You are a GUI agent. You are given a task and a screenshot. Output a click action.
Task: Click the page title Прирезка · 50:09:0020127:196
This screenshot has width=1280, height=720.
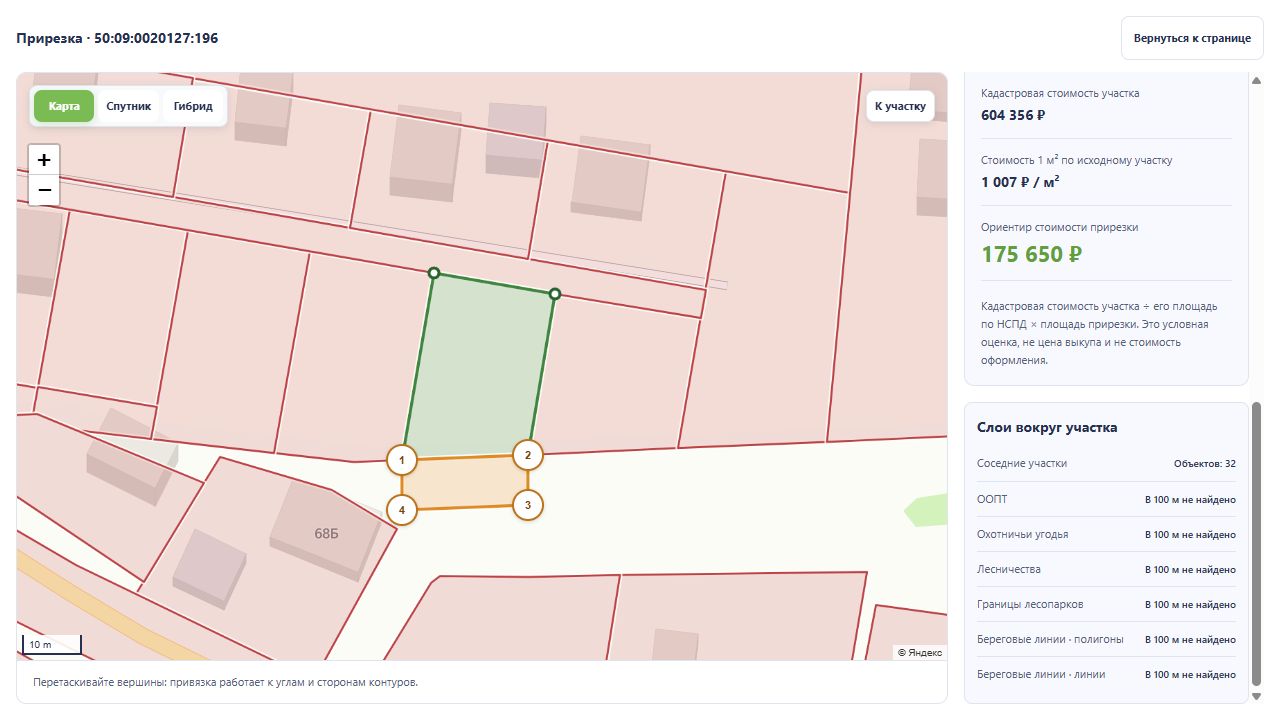pos(117,38)
